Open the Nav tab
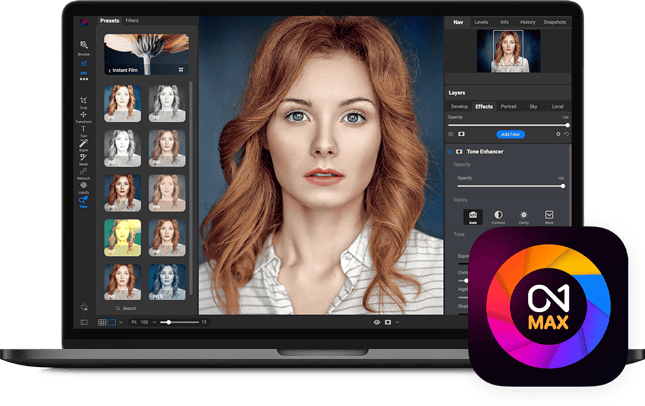This screenshot has height=406, width=645. tap(458, 22)
